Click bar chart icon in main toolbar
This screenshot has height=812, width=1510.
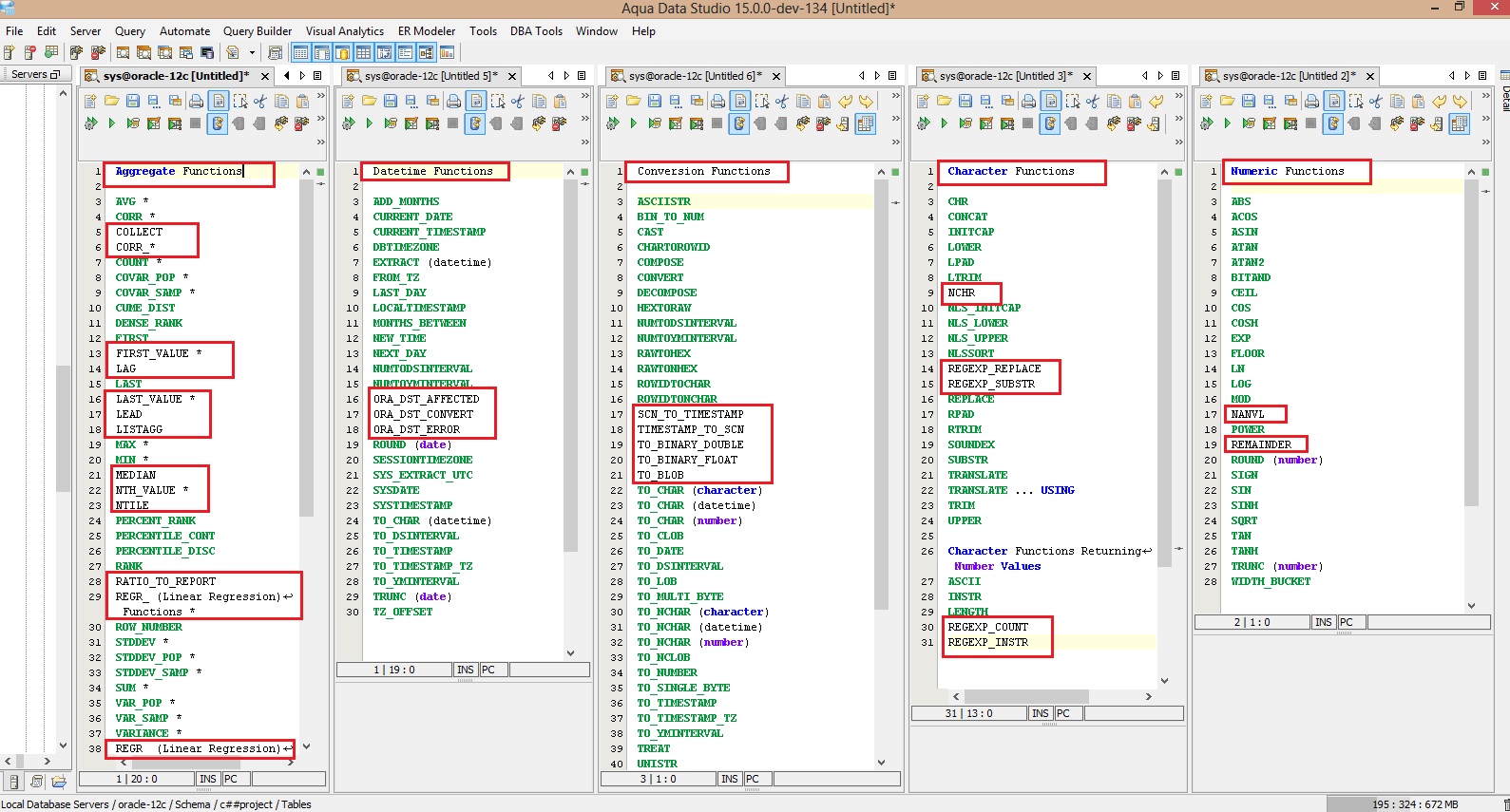click(447, 53)
